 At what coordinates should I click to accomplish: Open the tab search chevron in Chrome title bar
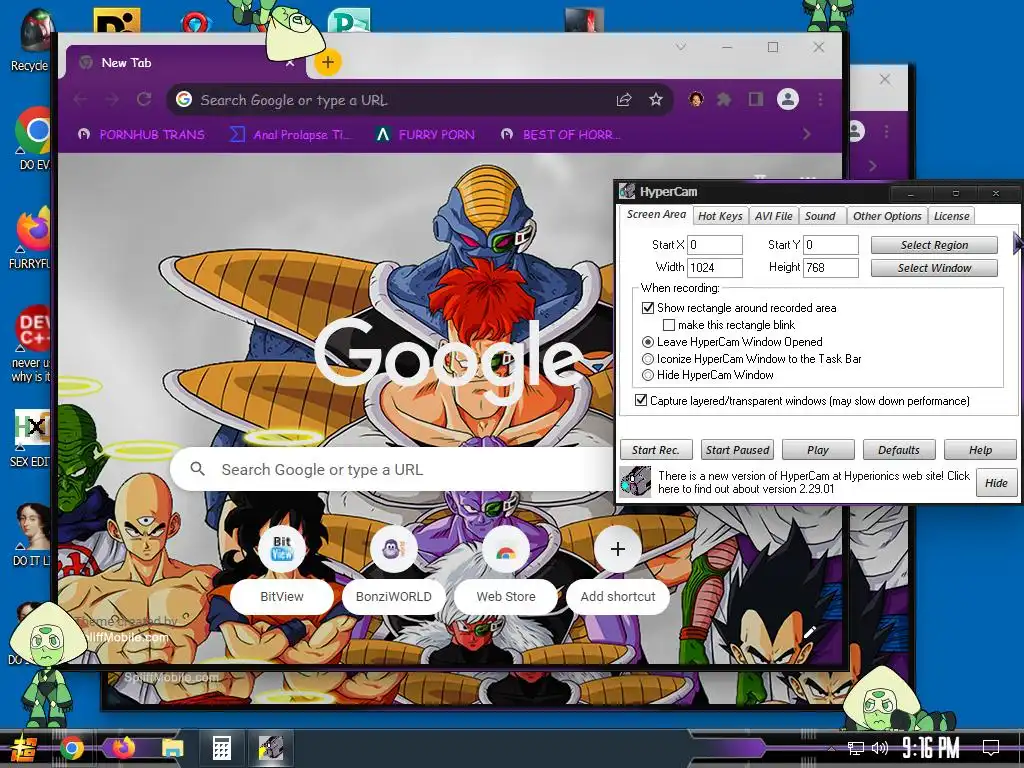(x=680, y=47)
